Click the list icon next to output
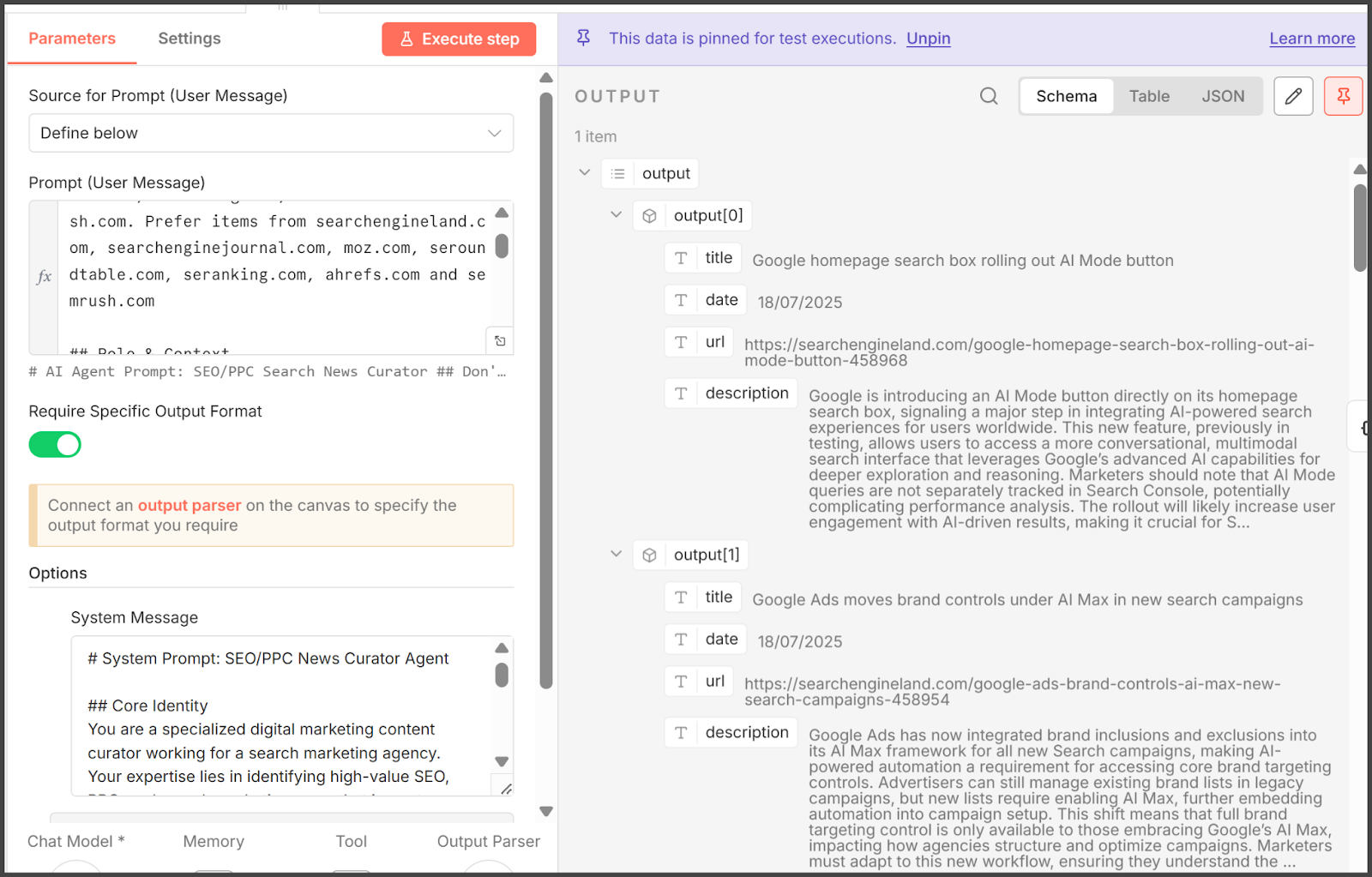Screen dimensions: 1372x877 pos(617,173)
